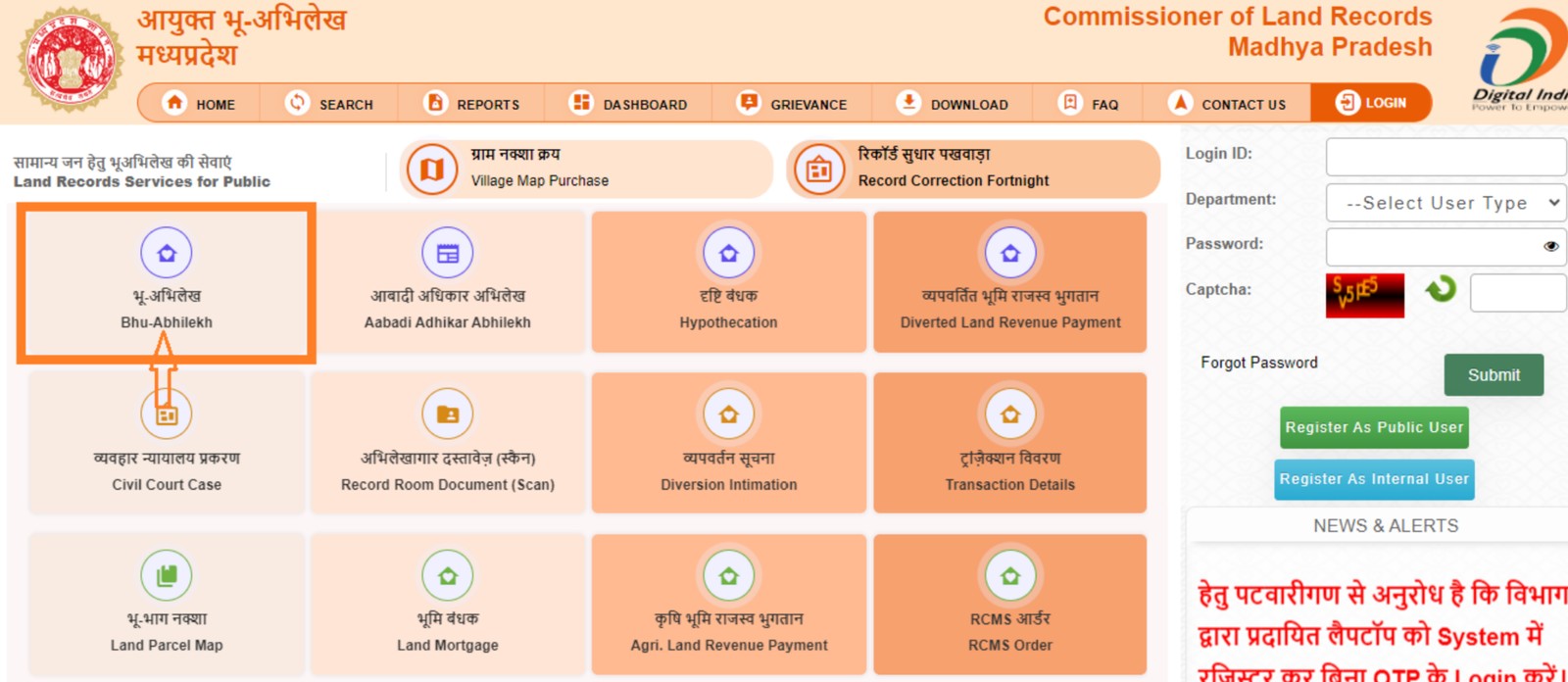
Task: Click the Land Parcel Map label
Action: (167, 646)
